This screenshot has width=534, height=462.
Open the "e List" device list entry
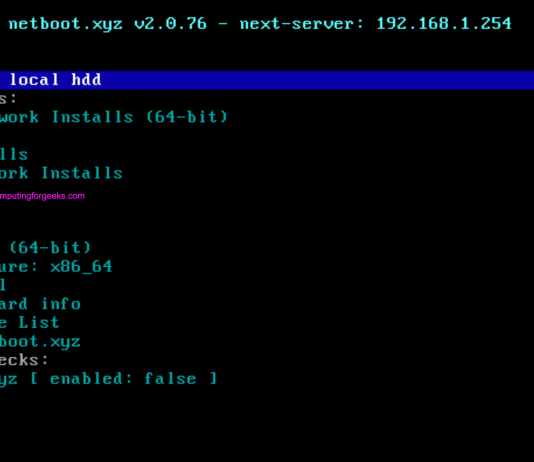(x=30, y=323)
